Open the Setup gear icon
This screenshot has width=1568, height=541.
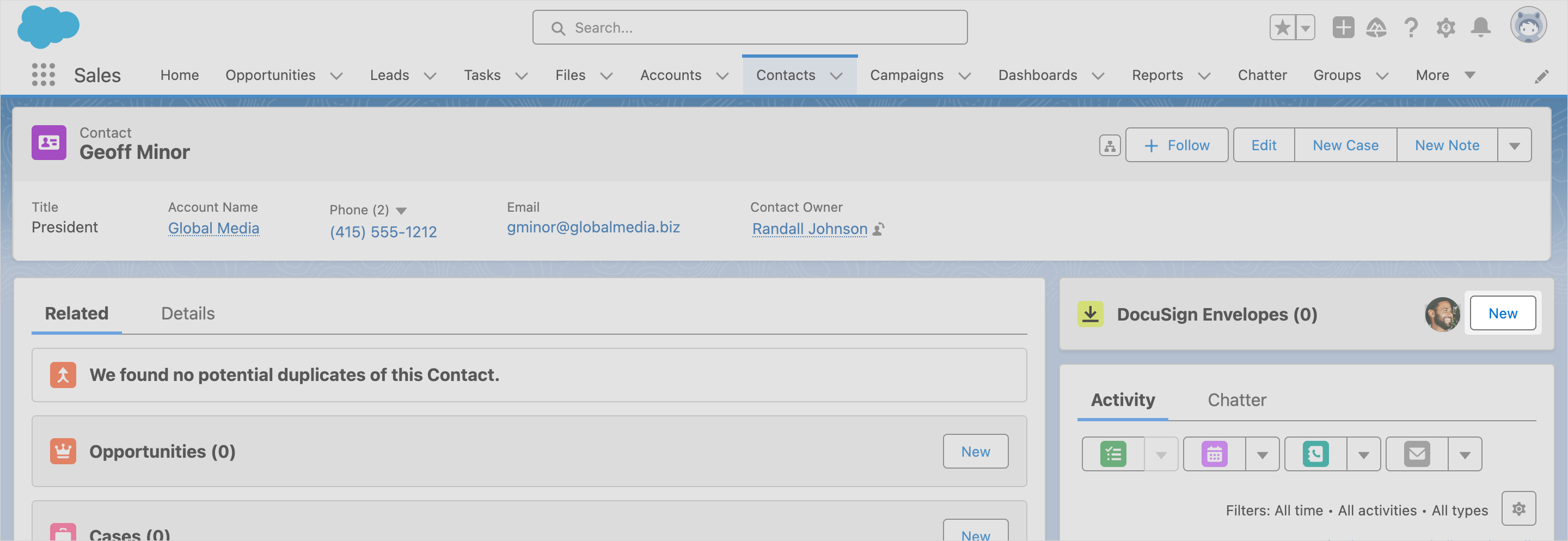coord(1445,28)
